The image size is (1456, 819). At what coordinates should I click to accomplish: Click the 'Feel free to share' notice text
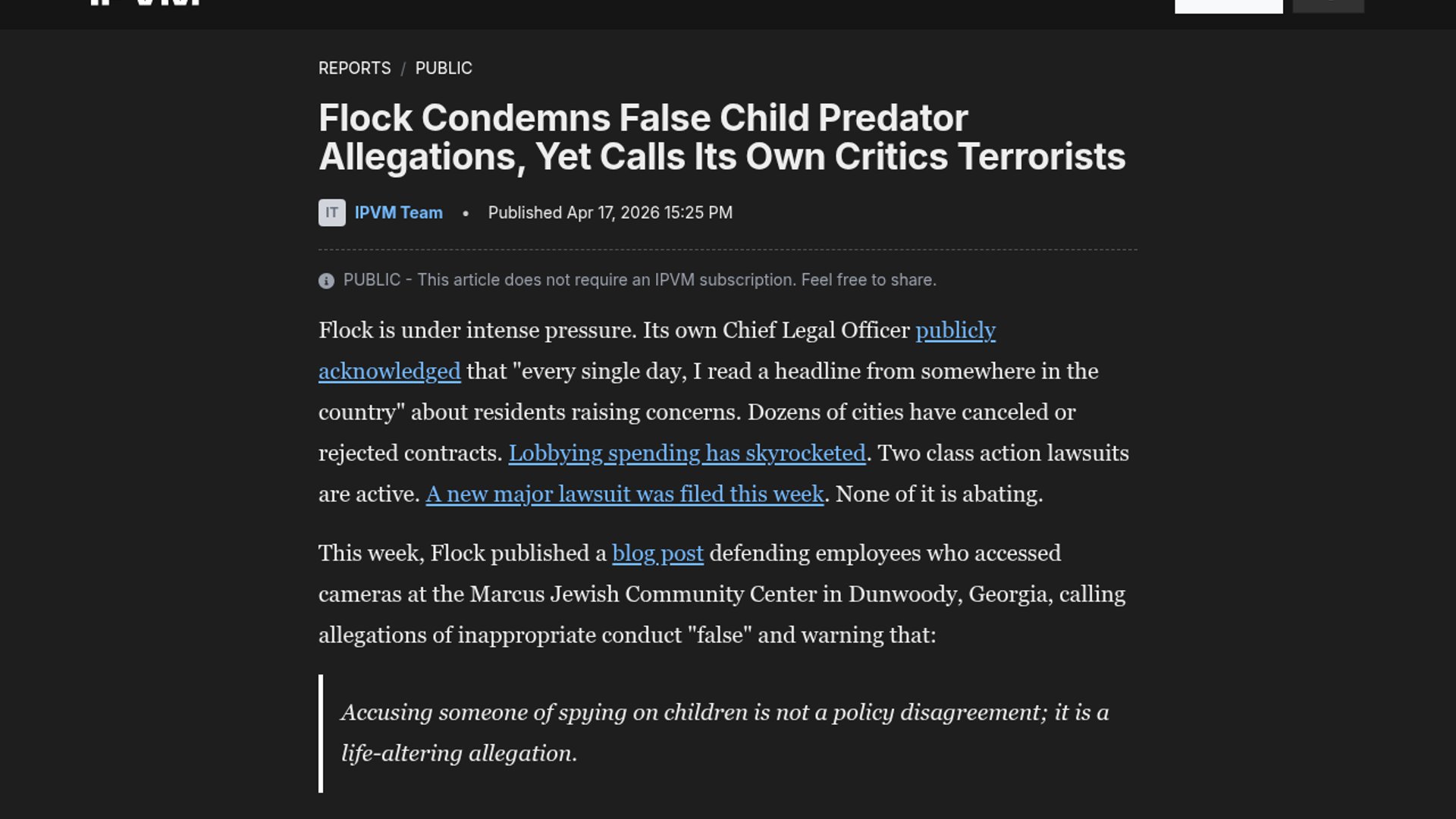click(x=868, y=281)
